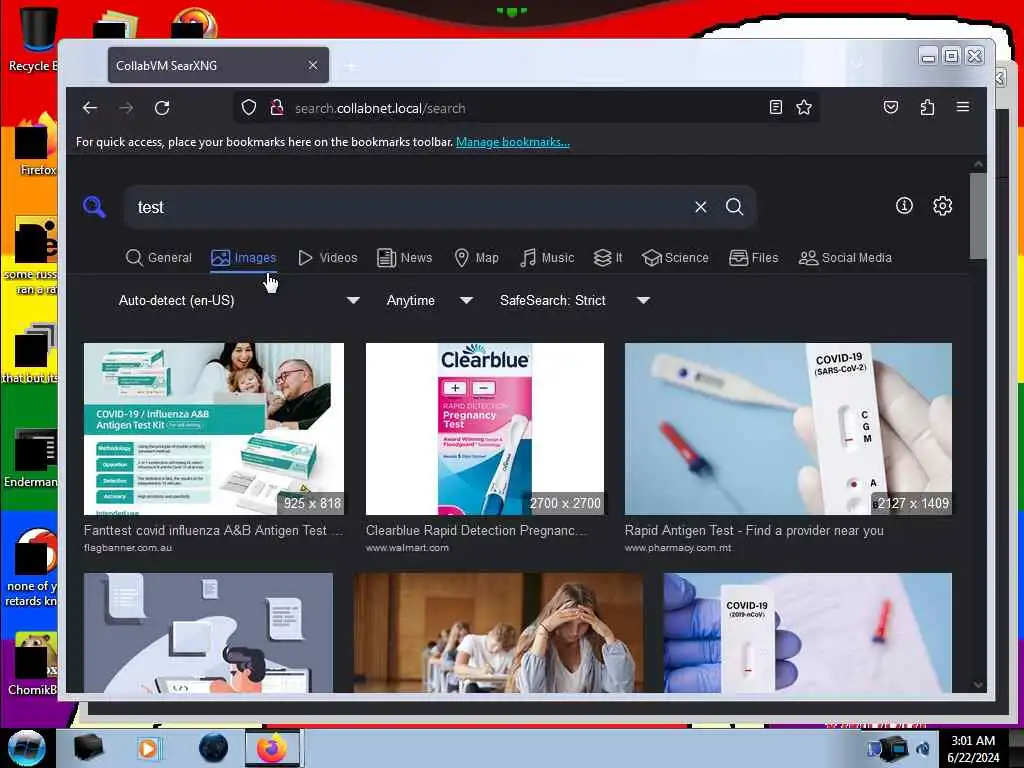Click the www.walmart.com source text

click(x=407, y=547)
